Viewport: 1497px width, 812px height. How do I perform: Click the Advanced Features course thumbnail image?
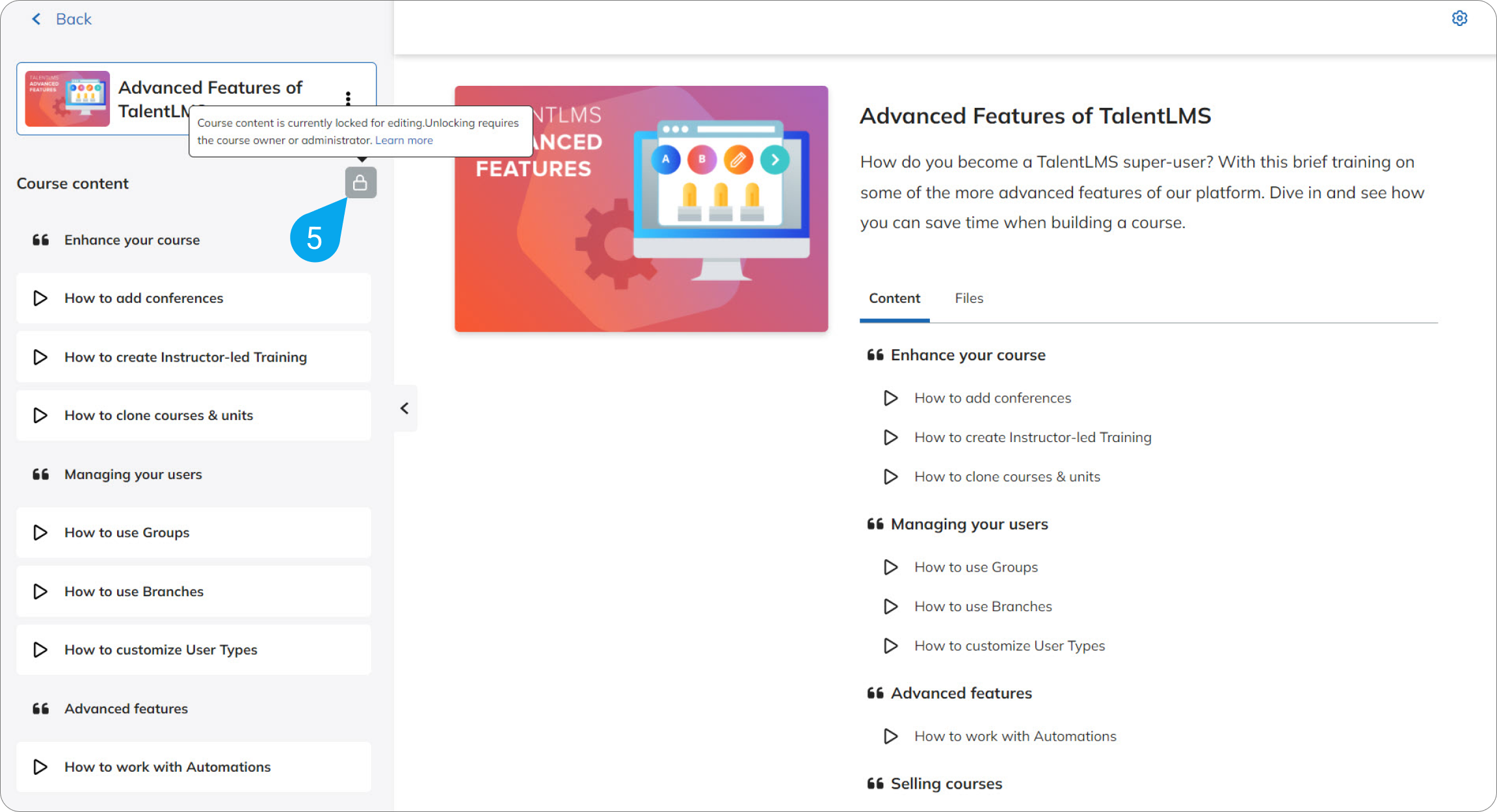(66, 98)
